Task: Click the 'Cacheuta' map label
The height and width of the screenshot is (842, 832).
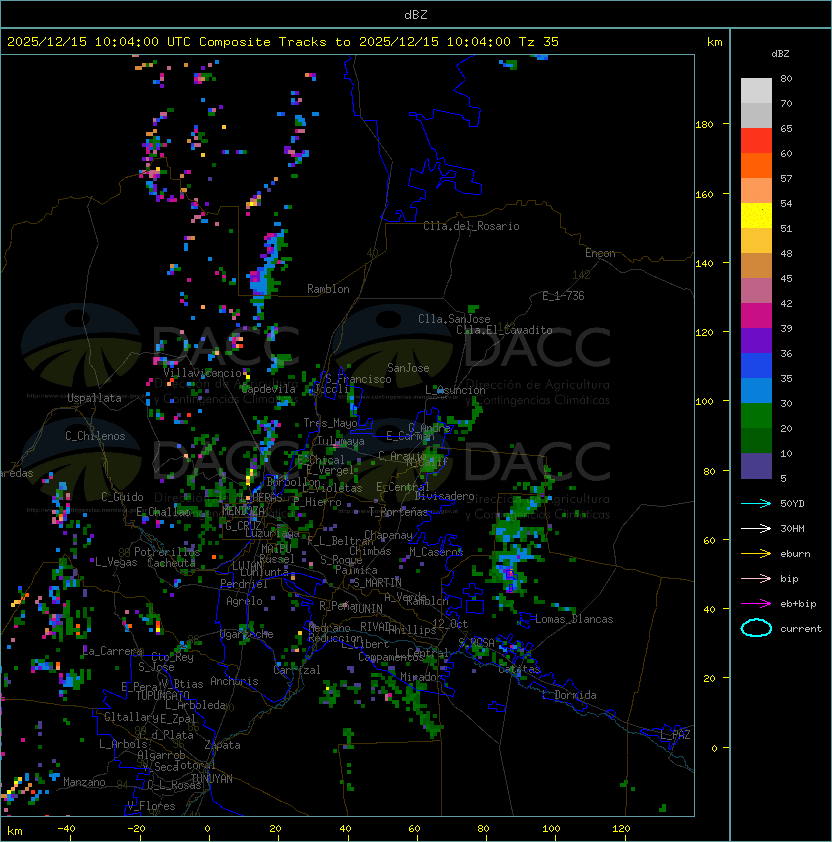Action: [171, 563]
